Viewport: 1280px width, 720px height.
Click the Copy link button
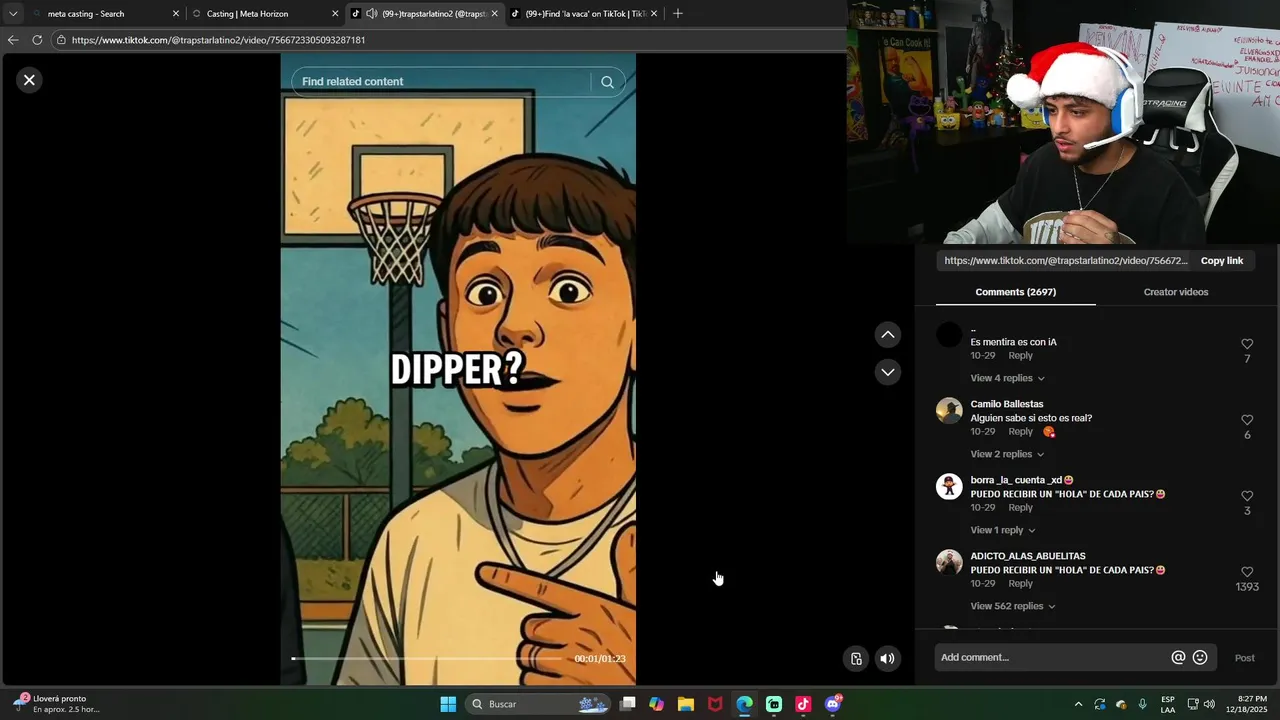1222,261
